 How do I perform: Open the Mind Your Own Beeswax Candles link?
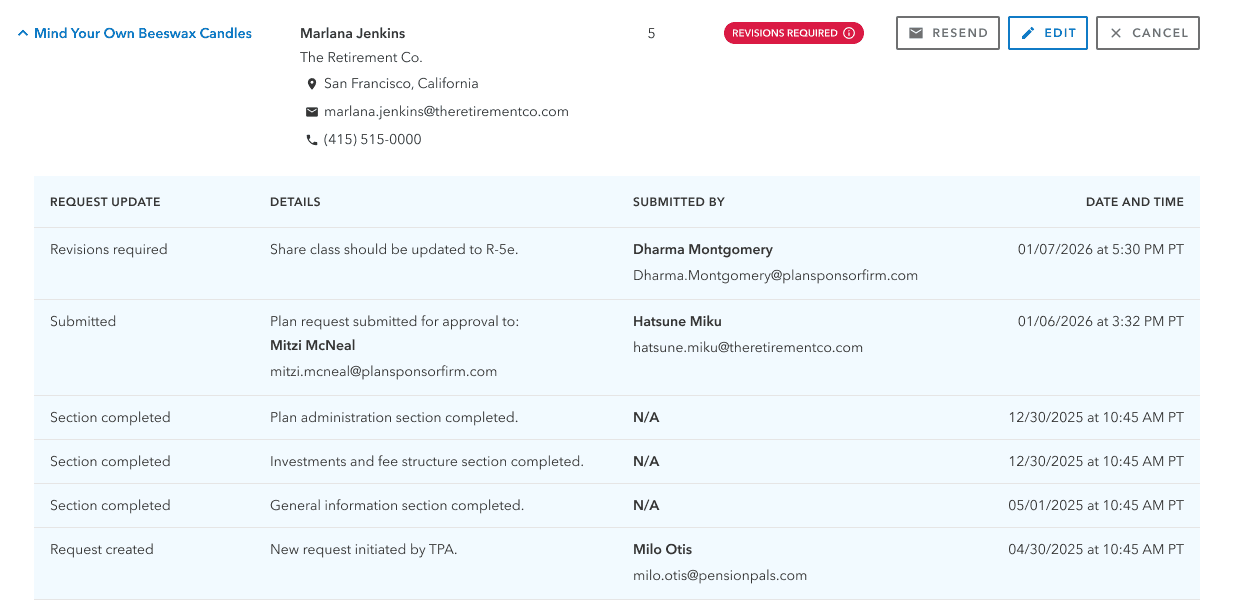[x=143, y=33]
